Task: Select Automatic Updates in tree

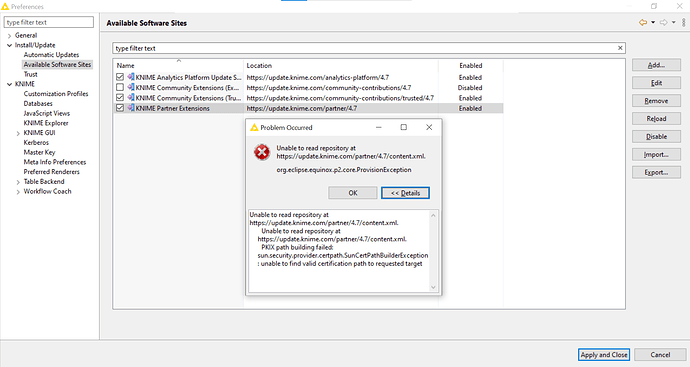Action: click(x=51, y=55)
